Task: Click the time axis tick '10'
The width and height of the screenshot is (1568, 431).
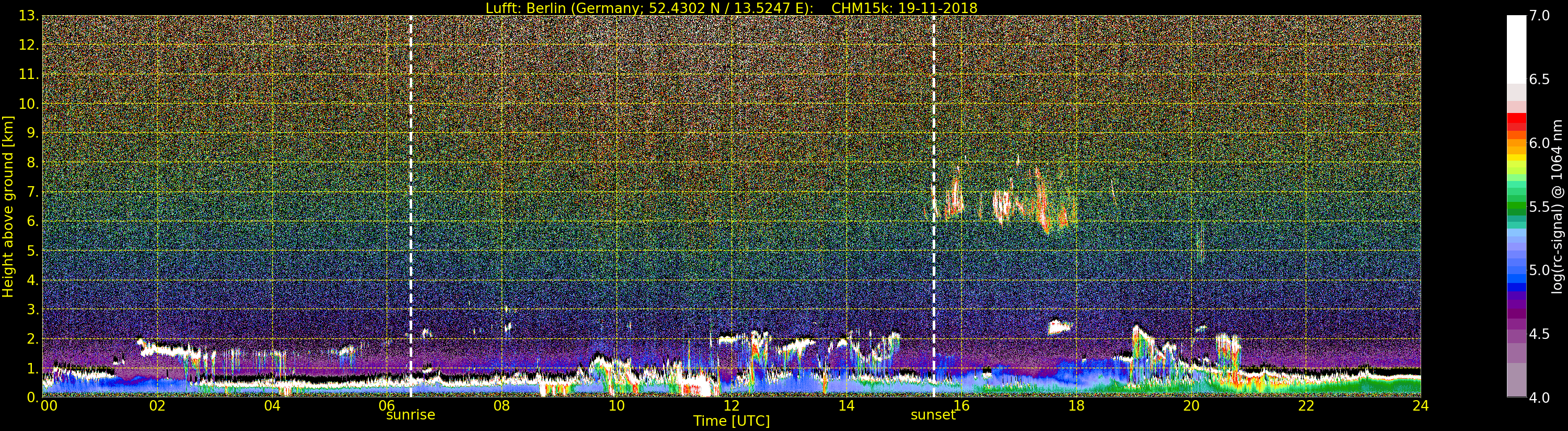Action: click(x=617, y=406)
